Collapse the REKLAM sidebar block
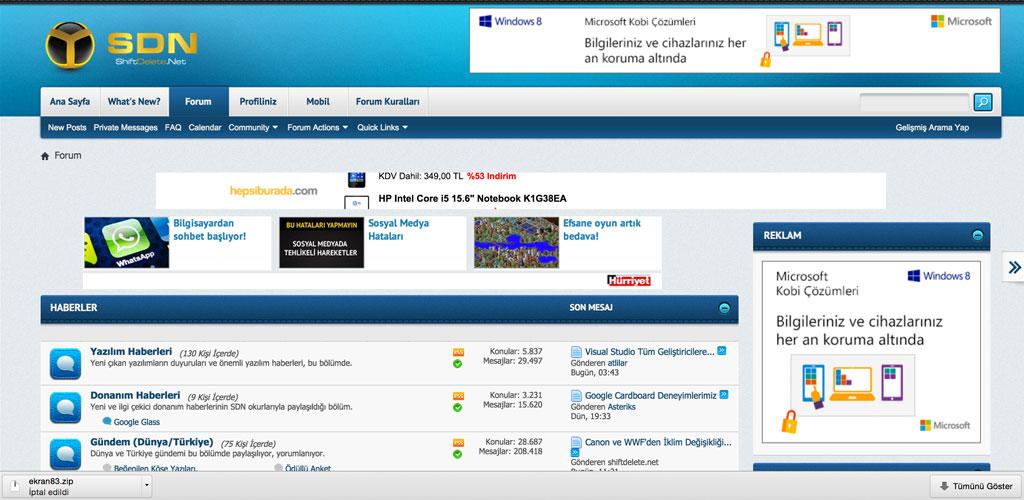Screen dimensions: 1024x500 coord(977,236)
